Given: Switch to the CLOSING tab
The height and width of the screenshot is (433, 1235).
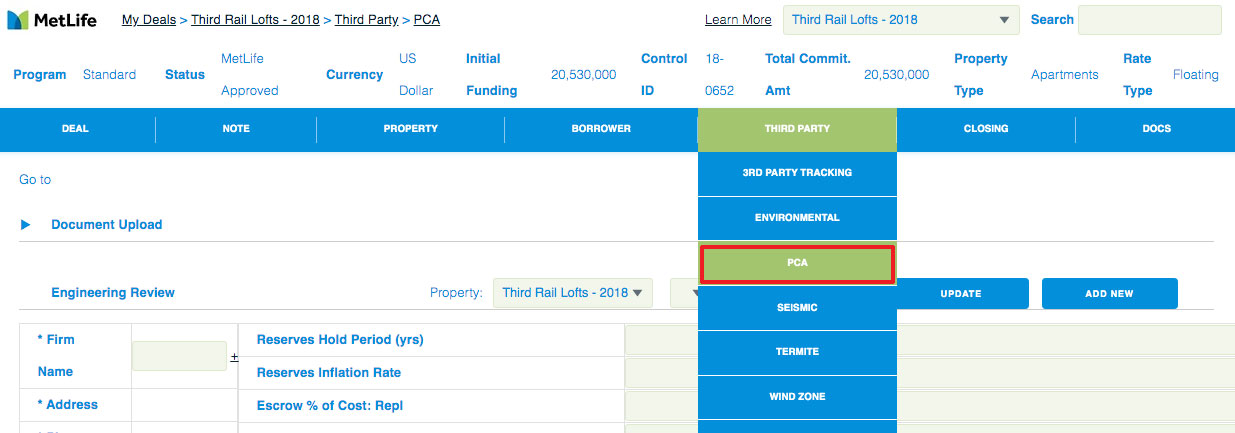Looking at the screenshot, I should click(986, 129).
